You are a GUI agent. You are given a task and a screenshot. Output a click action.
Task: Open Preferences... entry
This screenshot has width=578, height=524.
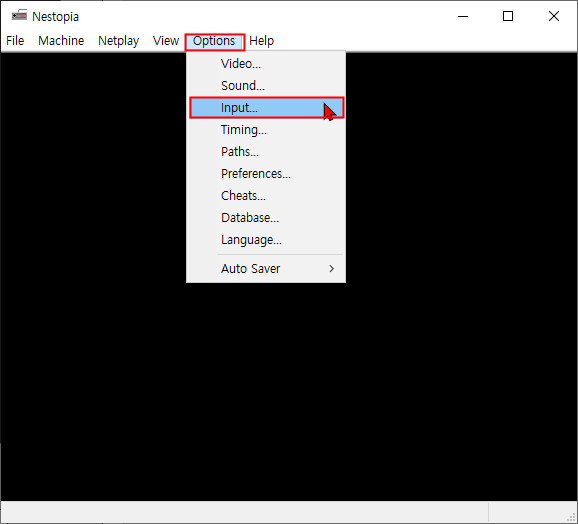267,174
